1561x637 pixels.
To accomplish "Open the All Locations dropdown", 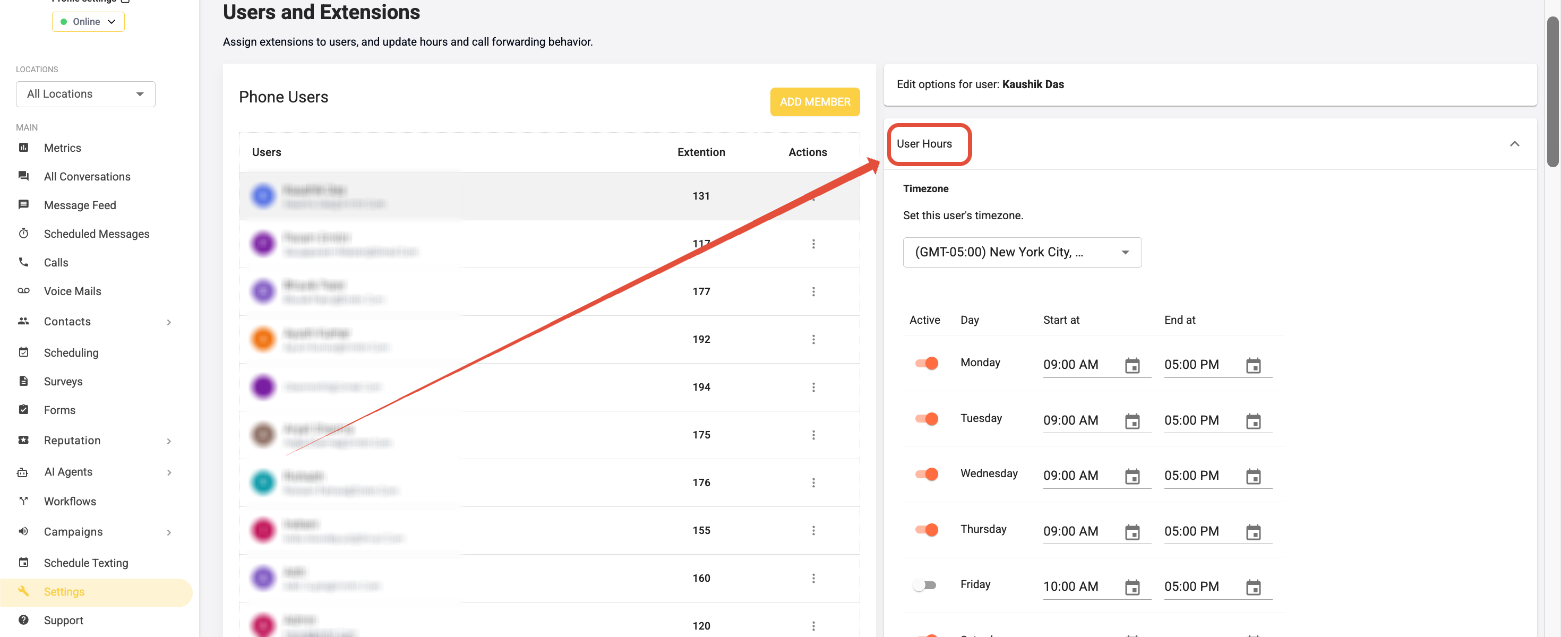I will [x=86, y=94].
